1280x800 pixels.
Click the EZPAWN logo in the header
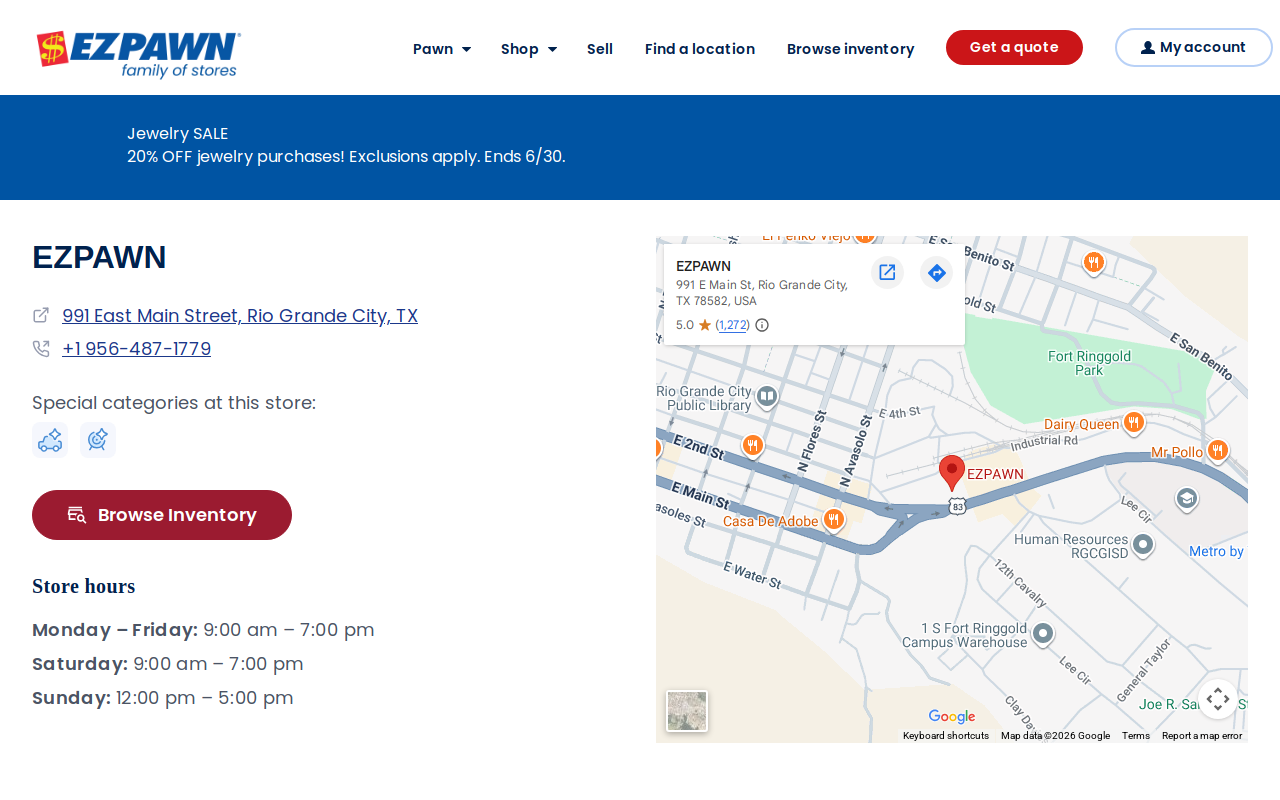pos(139,54)
